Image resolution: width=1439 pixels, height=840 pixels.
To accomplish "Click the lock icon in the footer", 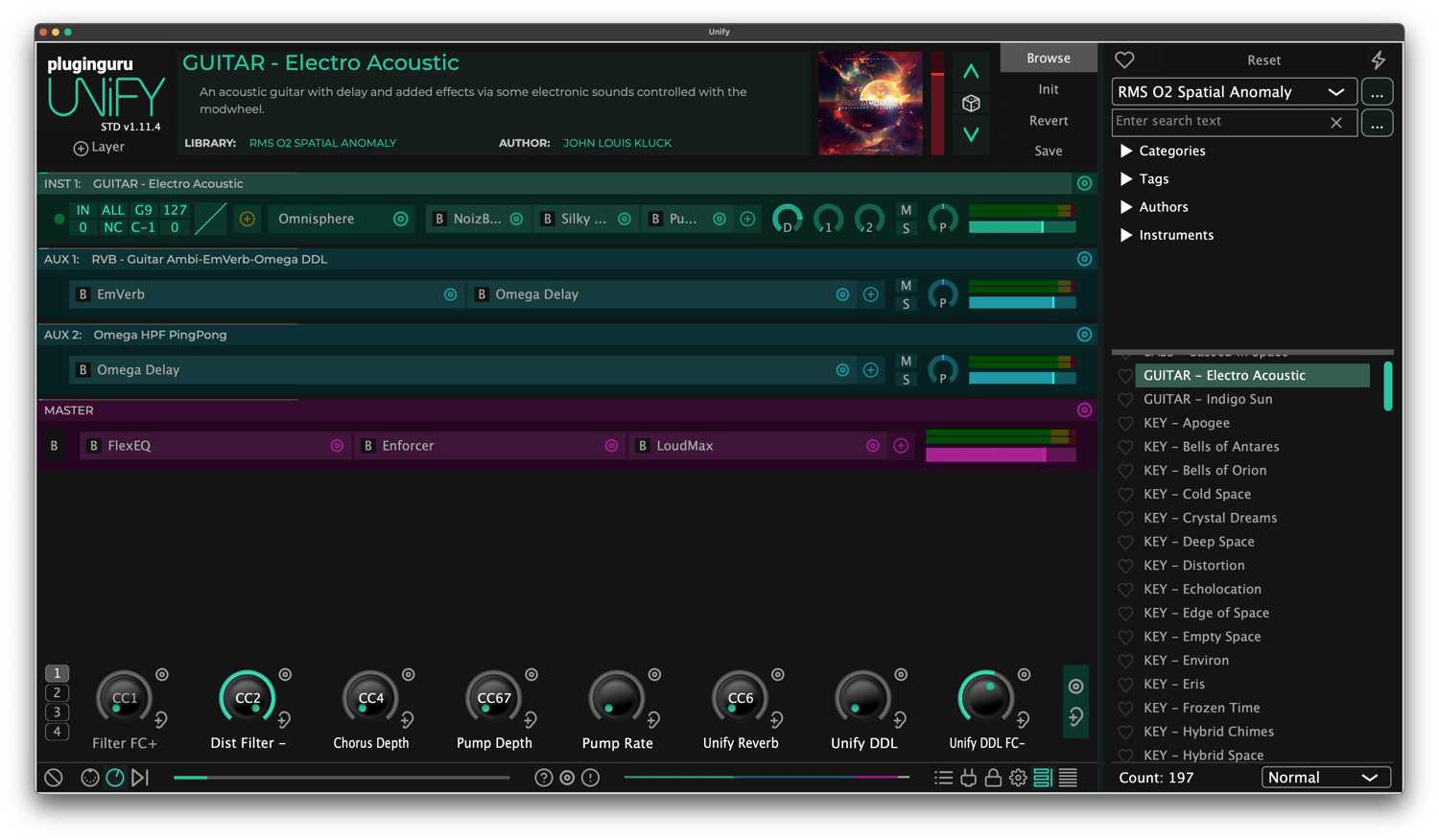I will [x=993, y=778].
